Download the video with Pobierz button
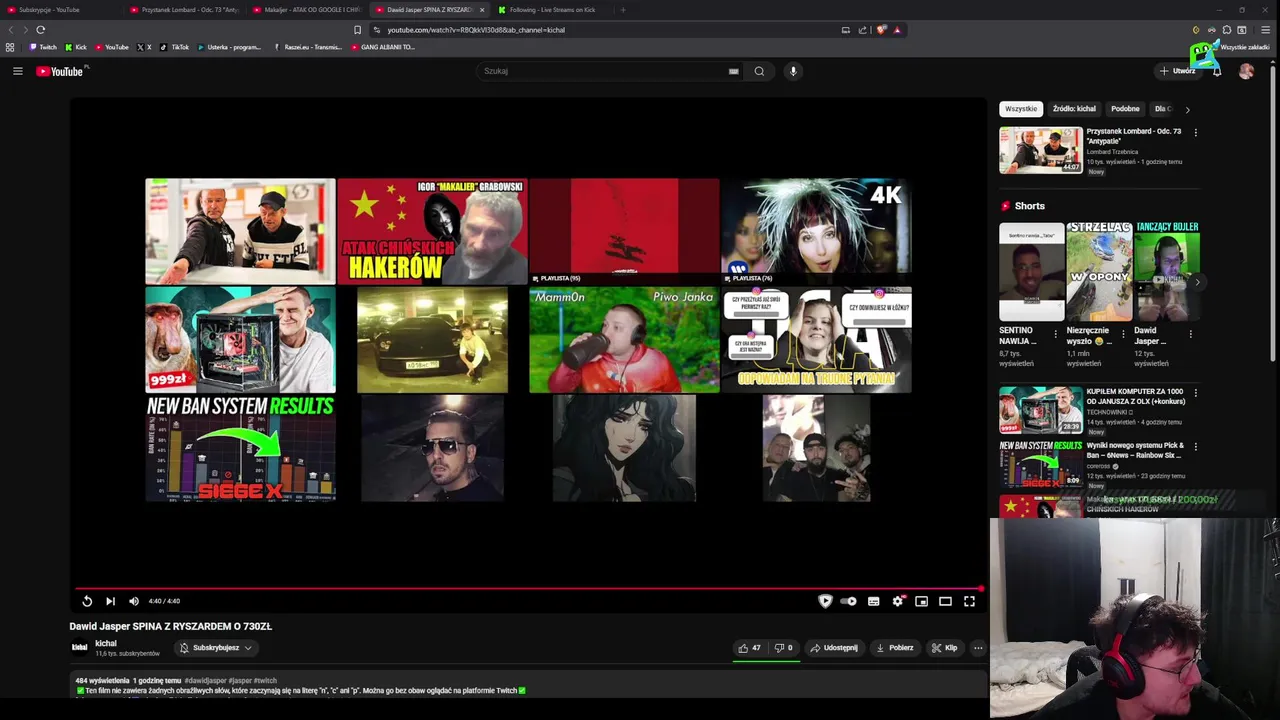 click(x=895, y=648)
